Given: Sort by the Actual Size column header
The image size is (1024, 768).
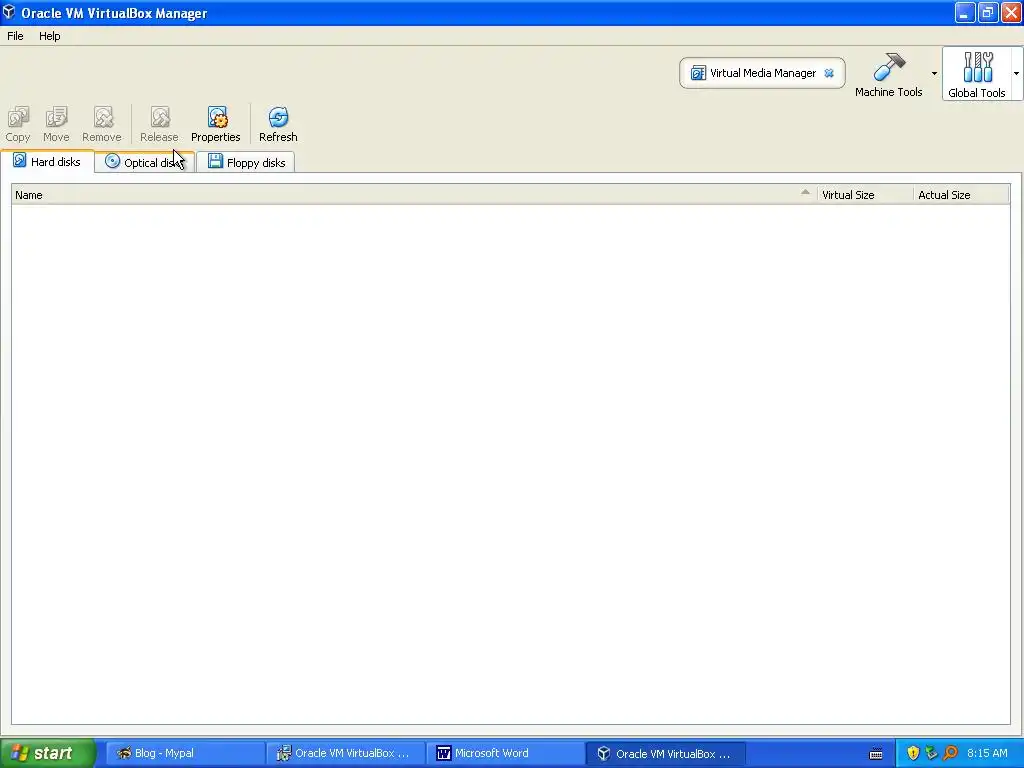Looking at the screenshot, I should click(x=961, y=195).
